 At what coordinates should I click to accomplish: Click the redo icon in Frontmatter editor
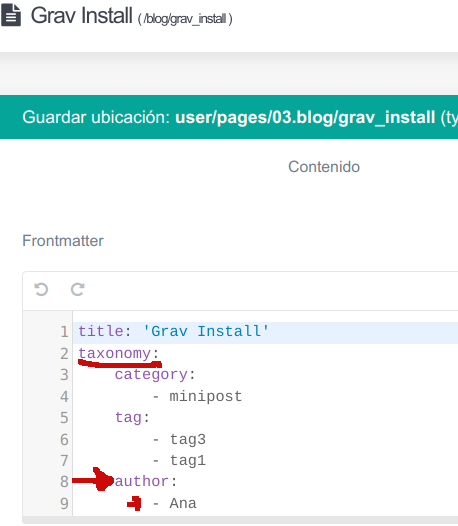pyautogui.click(x=78, y=290)
